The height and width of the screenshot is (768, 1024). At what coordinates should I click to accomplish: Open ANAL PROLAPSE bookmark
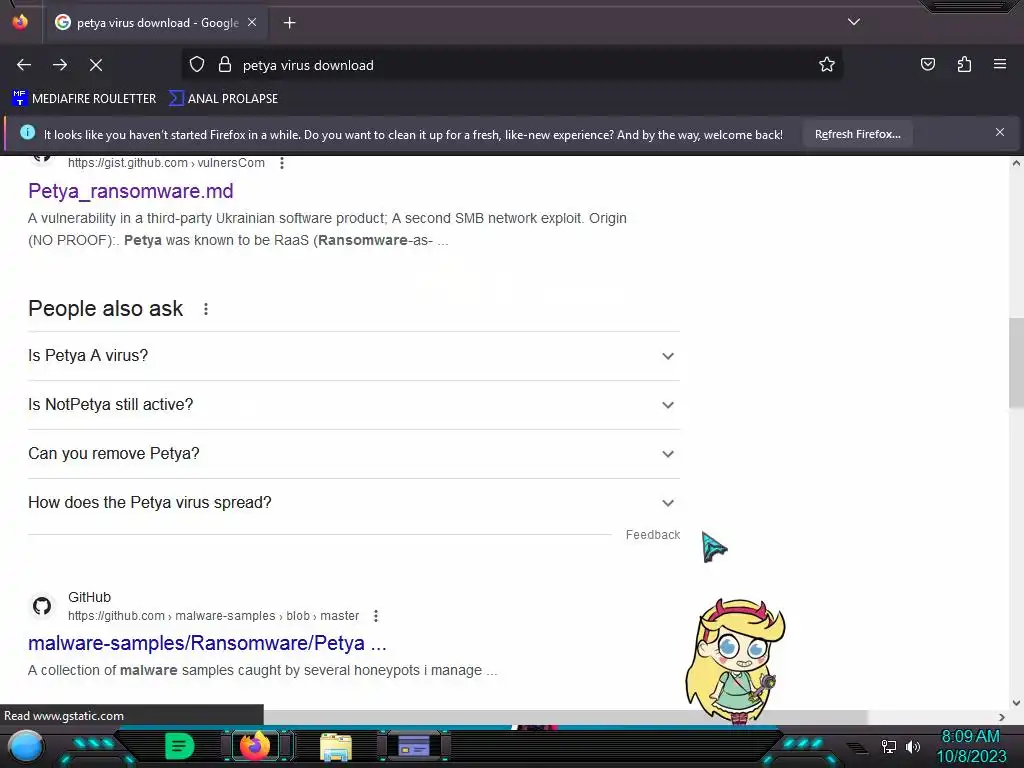223,99
